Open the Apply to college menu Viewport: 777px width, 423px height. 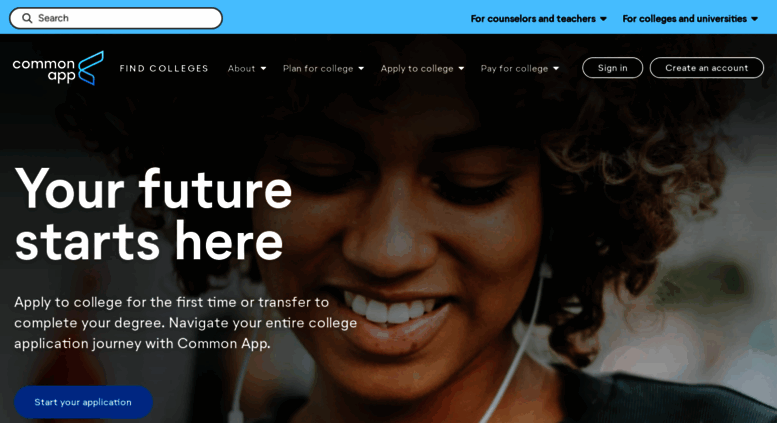pos(422,68)
